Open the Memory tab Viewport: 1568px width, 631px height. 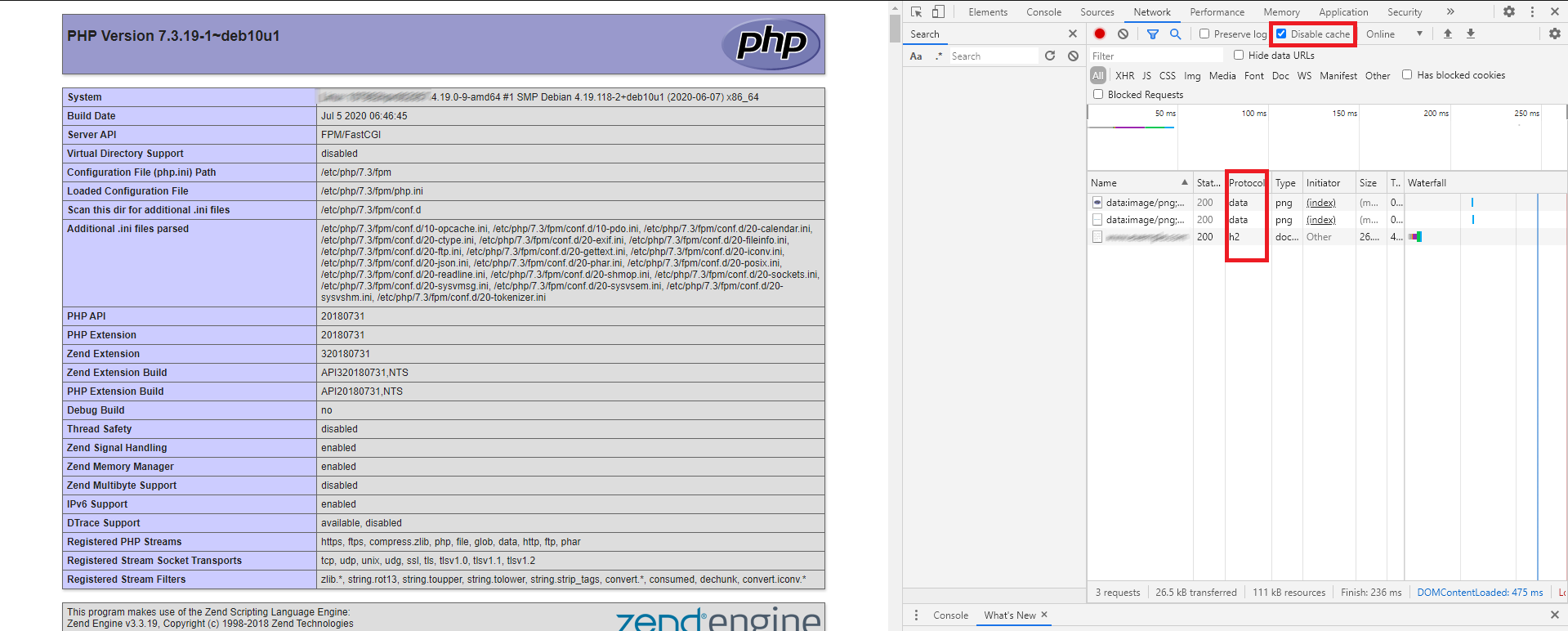click(1281, 11)
